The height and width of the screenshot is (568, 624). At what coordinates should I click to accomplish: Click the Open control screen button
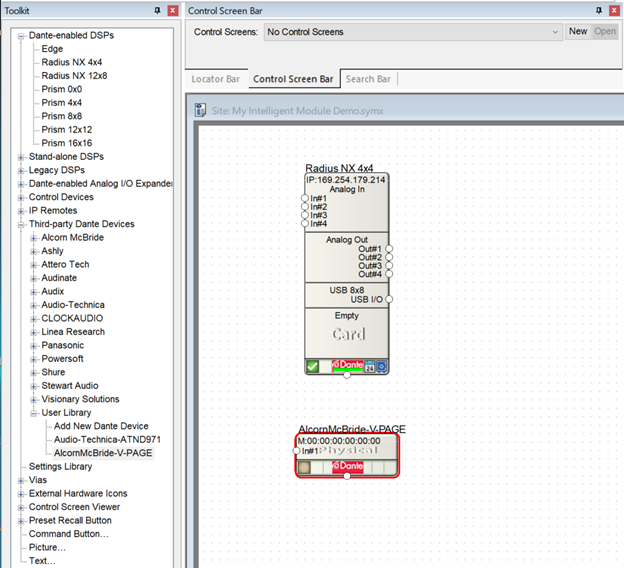click(x=605, y=31)
